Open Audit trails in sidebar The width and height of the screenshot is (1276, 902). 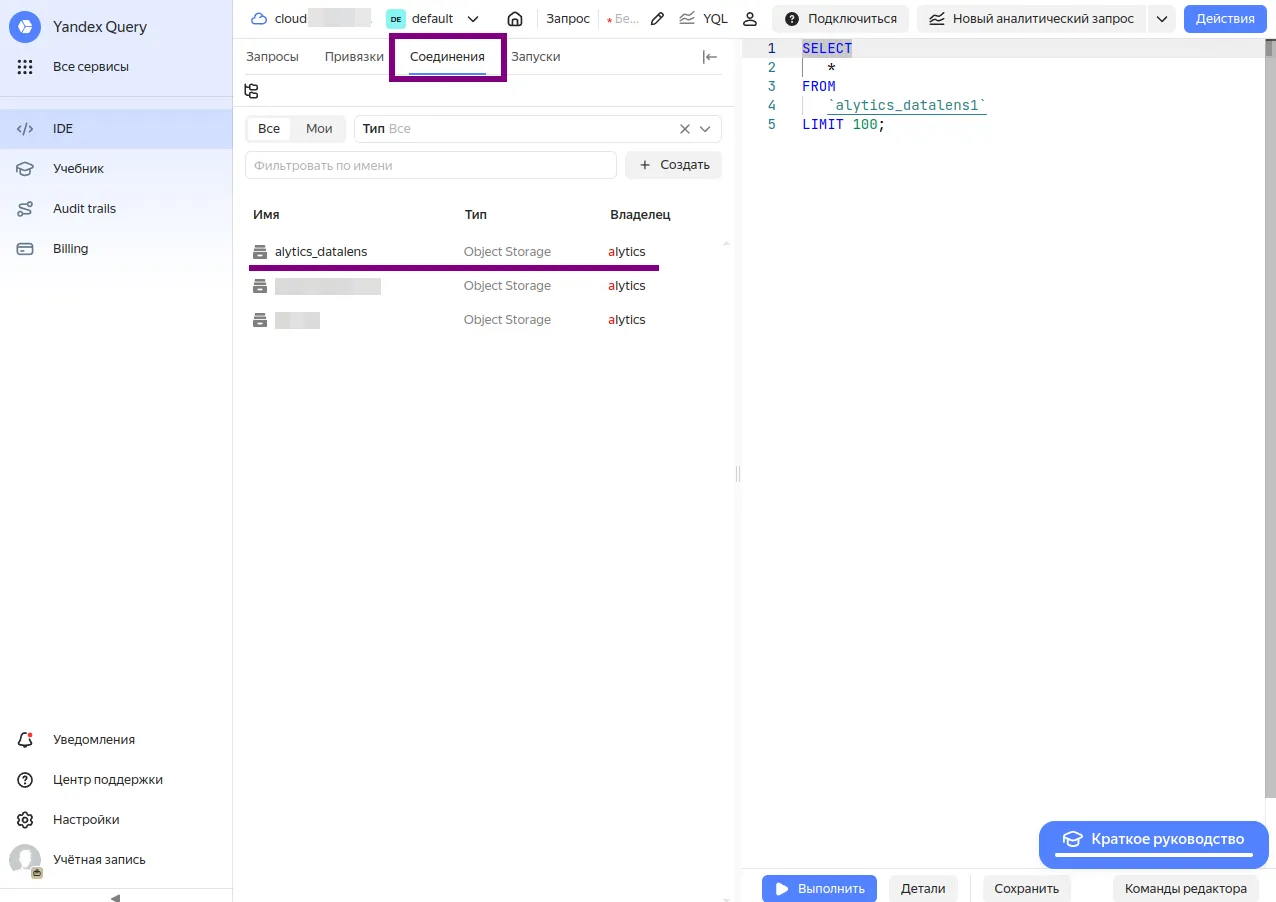116,209
